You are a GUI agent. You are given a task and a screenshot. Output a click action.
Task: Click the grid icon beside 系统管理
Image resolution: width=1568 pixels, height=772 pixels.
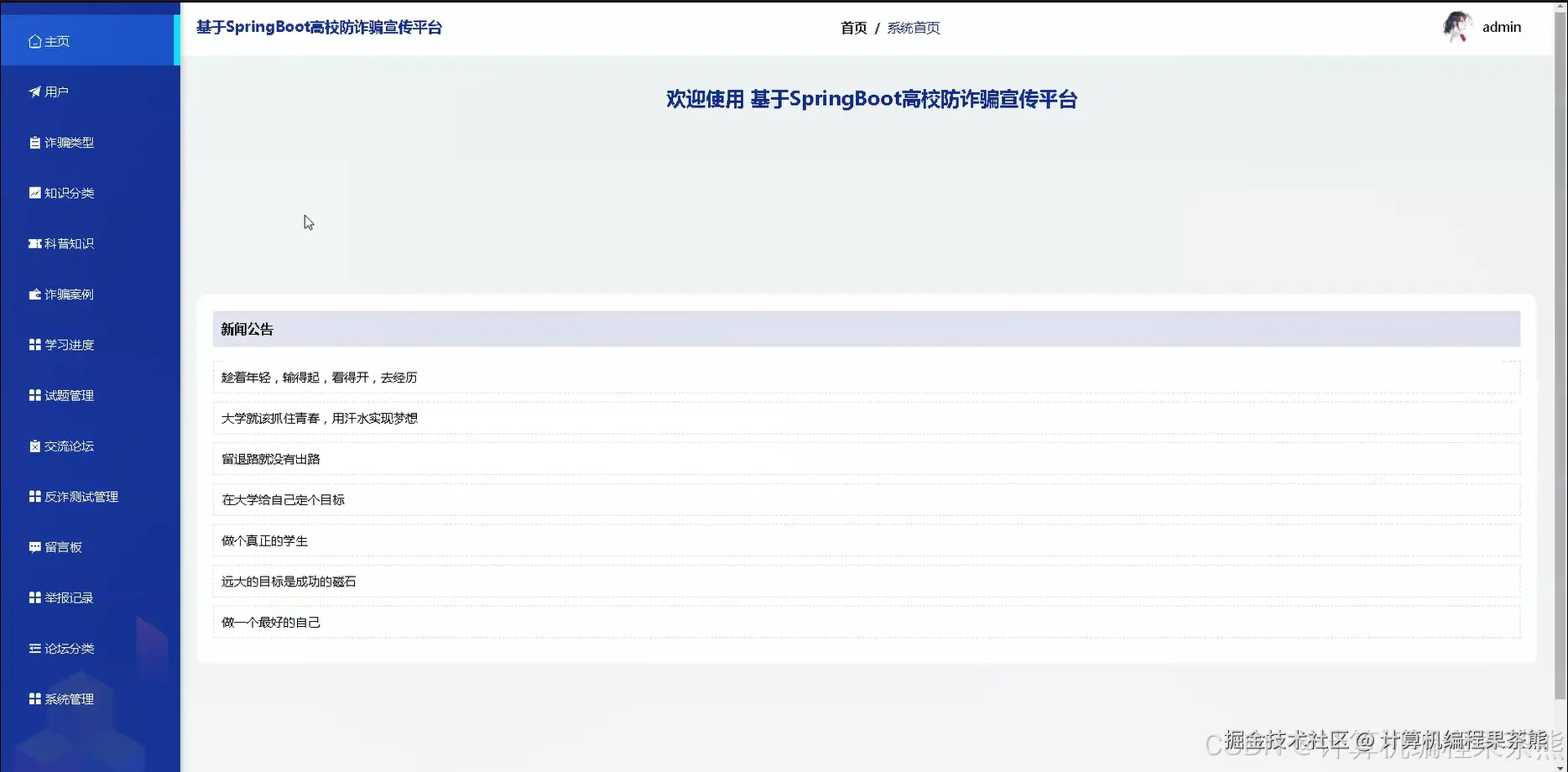click(34, 699)
